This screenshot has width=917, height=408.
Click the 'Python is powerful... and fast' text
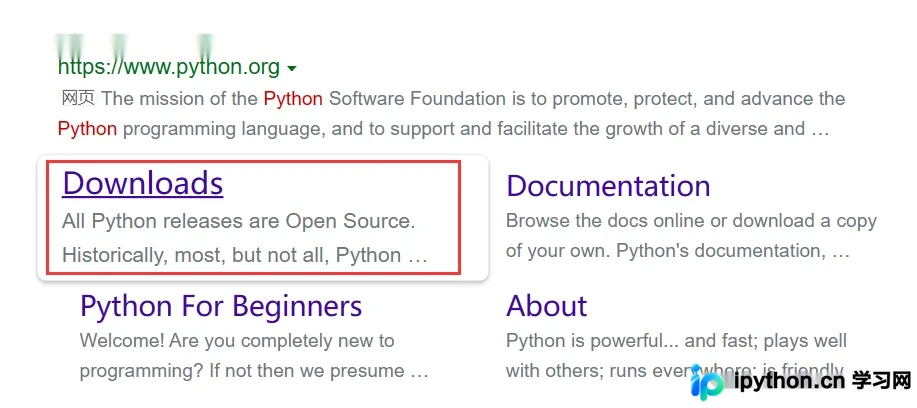[677, 341]
